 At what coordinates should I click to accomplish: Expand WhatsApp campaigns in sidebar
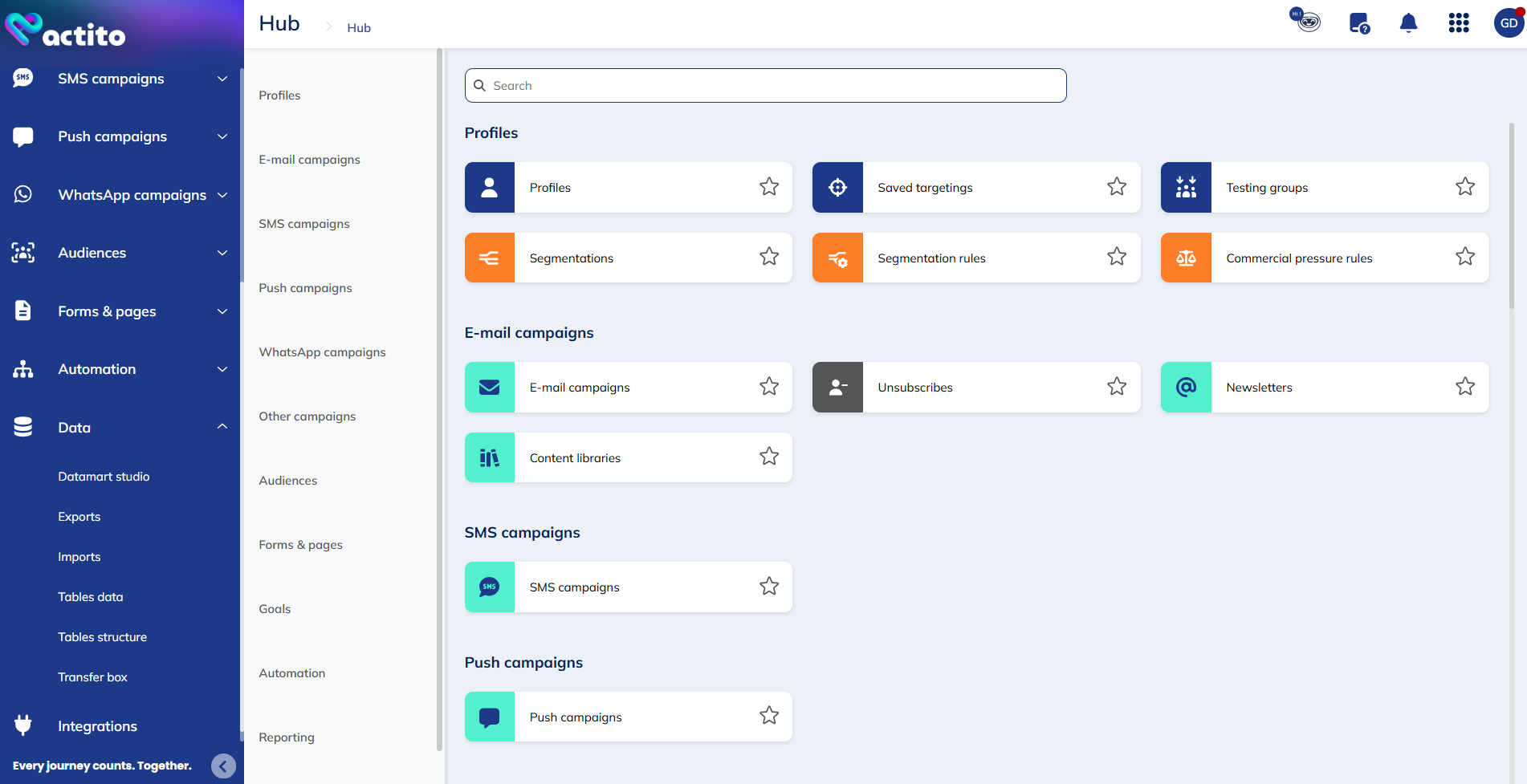222,195
